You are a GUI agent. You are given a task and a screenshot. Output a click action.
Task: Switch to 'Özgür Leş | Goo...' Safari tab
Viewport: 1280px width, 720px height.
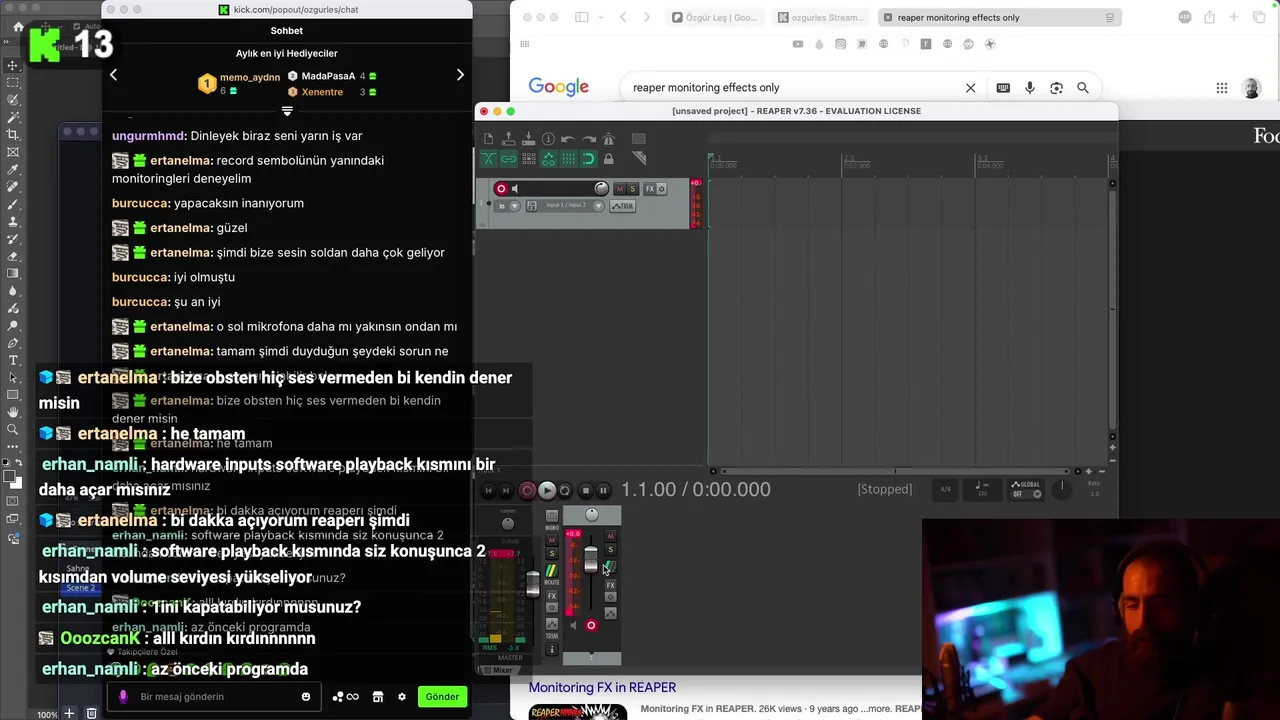[715, 17]
